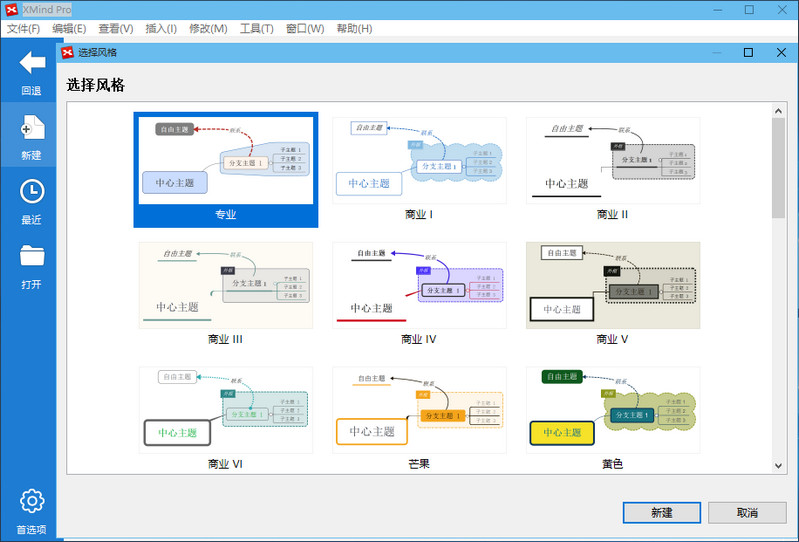Close the 选择风格 dialog

pos(781,52)
